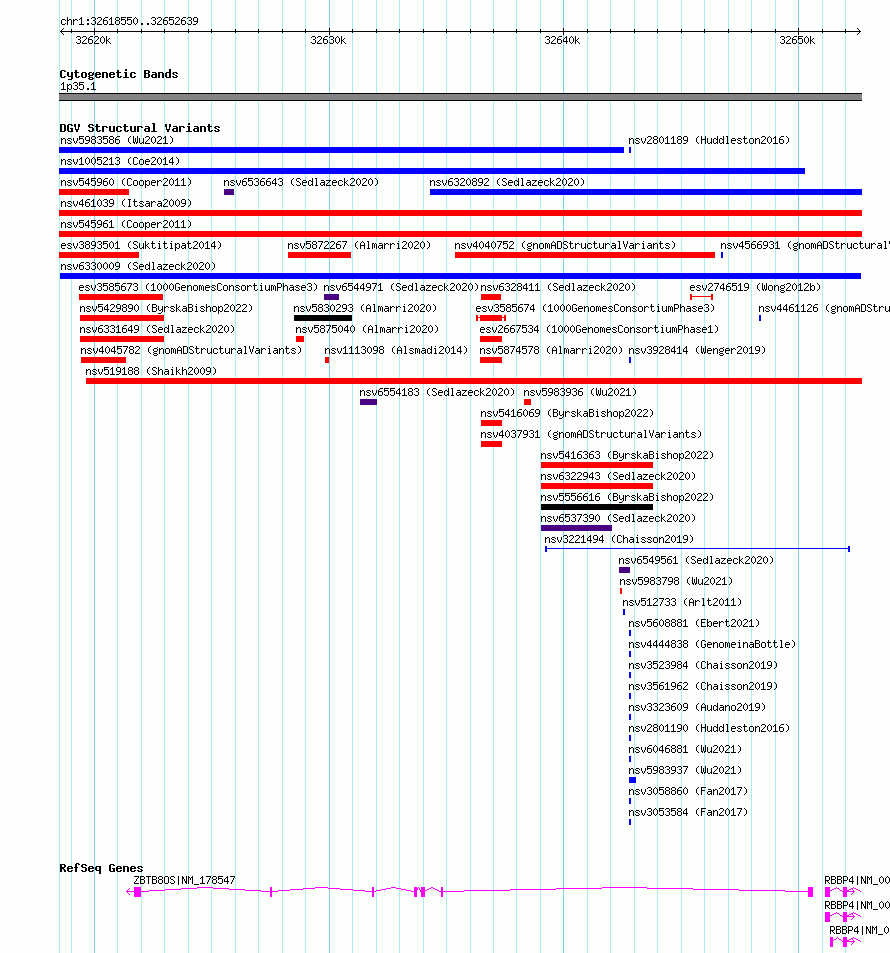Click nsv5983937 (Wu2021) label

tap(685, 771)
